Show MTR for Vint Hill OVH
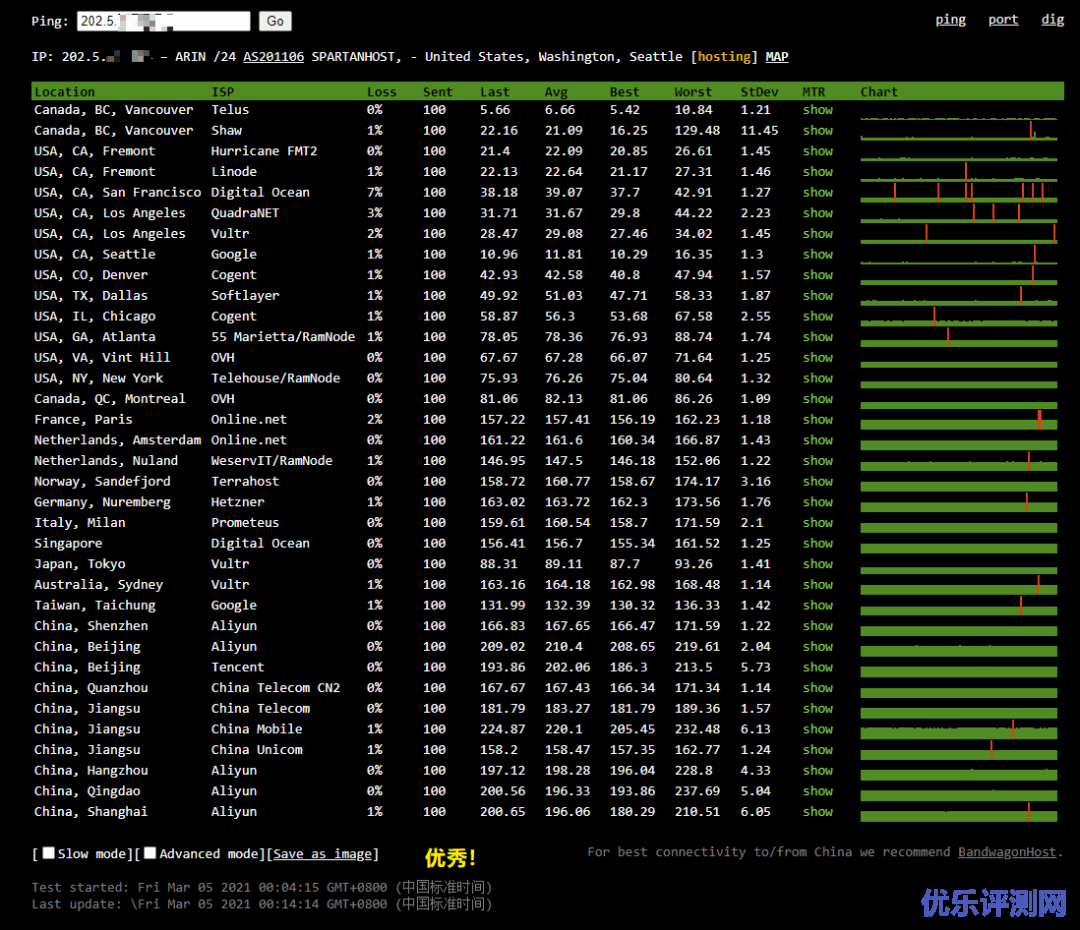Viewport: 1080px width, 930px height. pos(818,358)
